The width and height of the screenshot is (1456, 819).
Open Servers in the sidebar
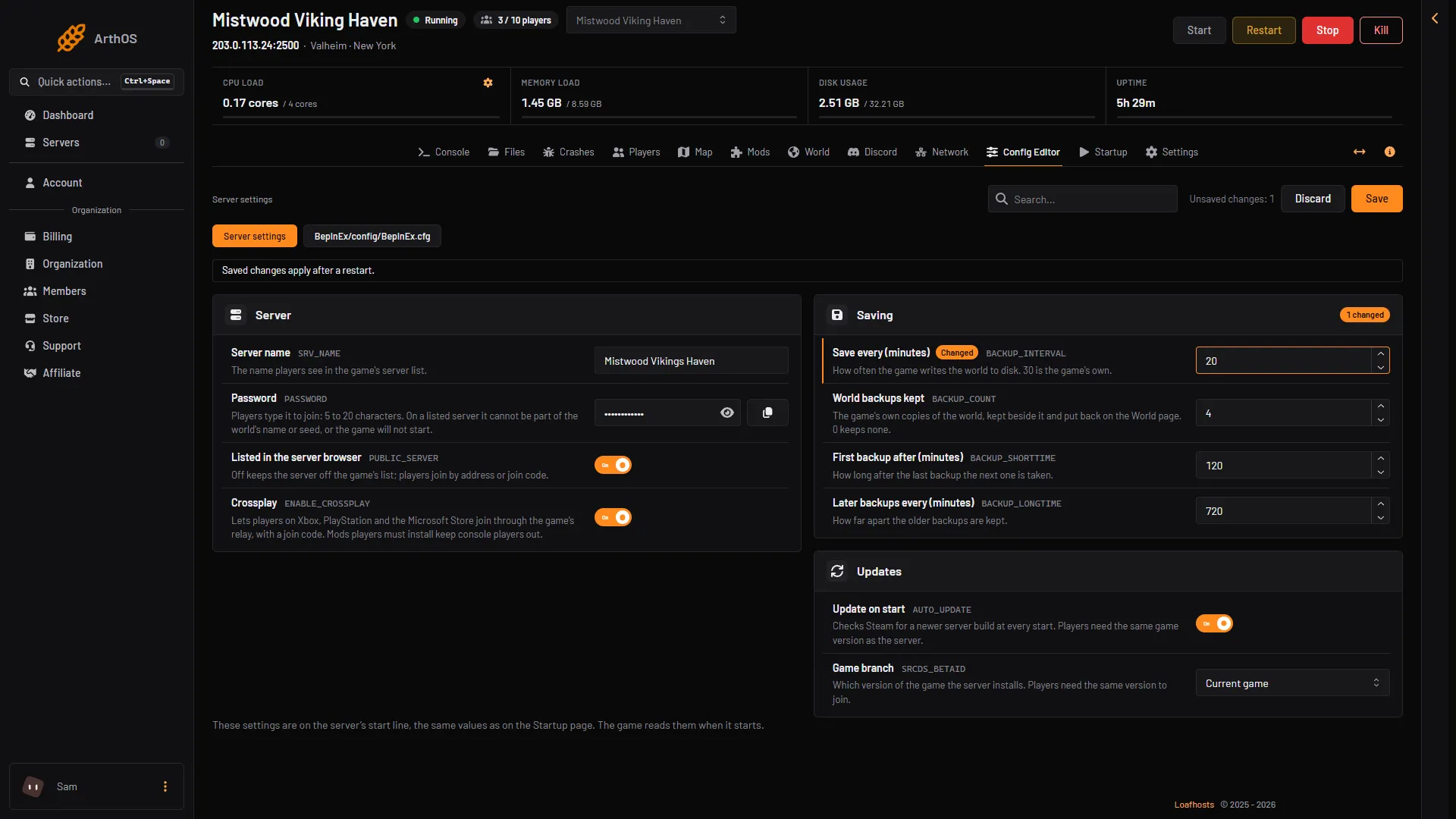(x=96, y=143)
